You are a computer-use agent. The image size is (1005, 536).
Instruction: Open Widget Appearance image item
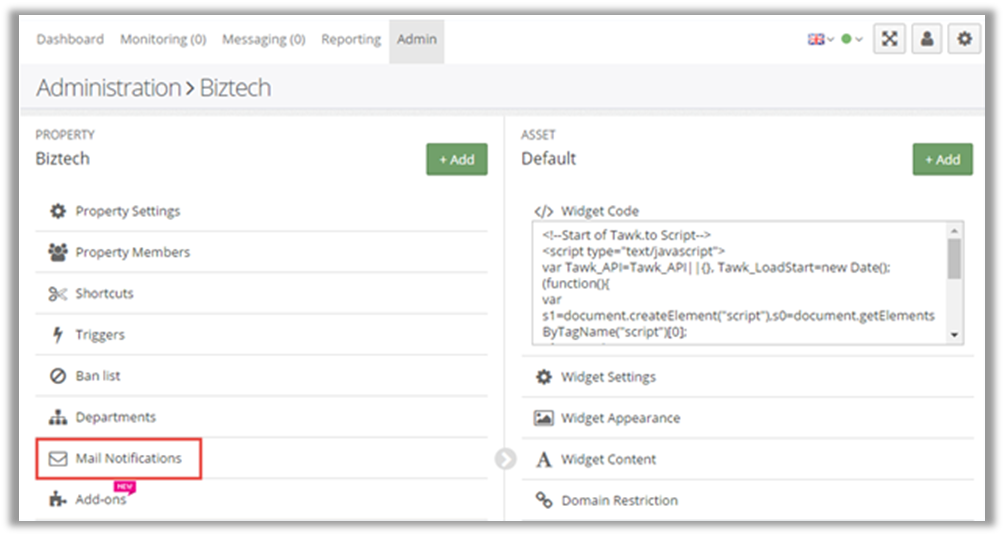[619, 418]
